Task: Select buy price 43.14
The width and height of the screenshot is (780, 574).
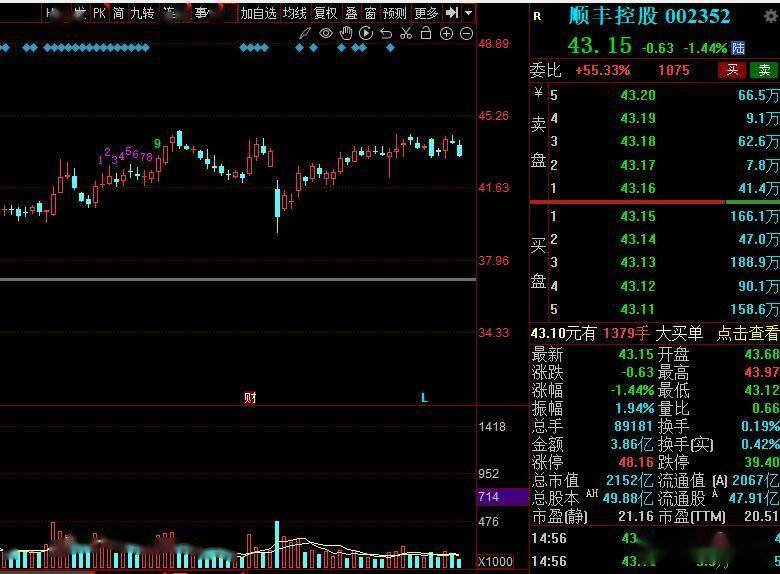Action: click(638, 239)
